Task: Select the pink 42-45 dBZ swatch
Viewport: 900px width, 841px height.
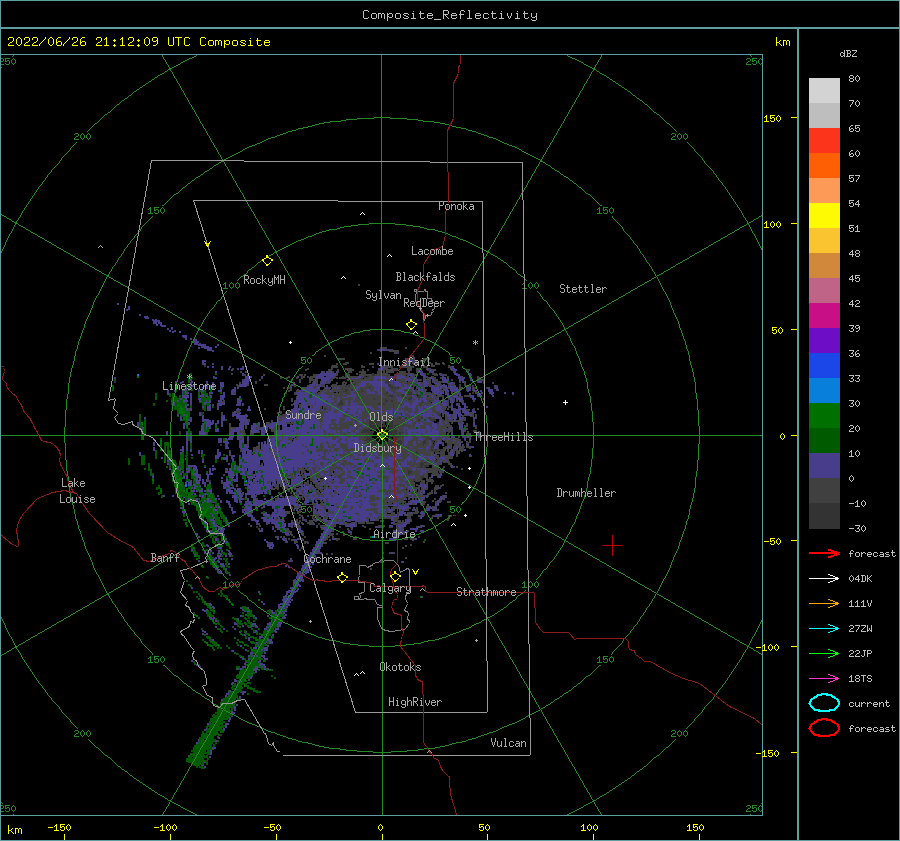Action: click(x=824, y=290)
